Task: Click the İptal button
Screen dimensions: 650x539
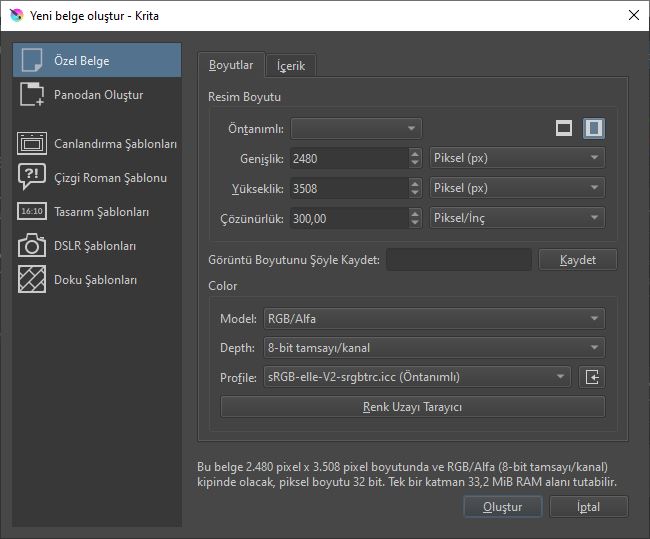Action: 589,507
